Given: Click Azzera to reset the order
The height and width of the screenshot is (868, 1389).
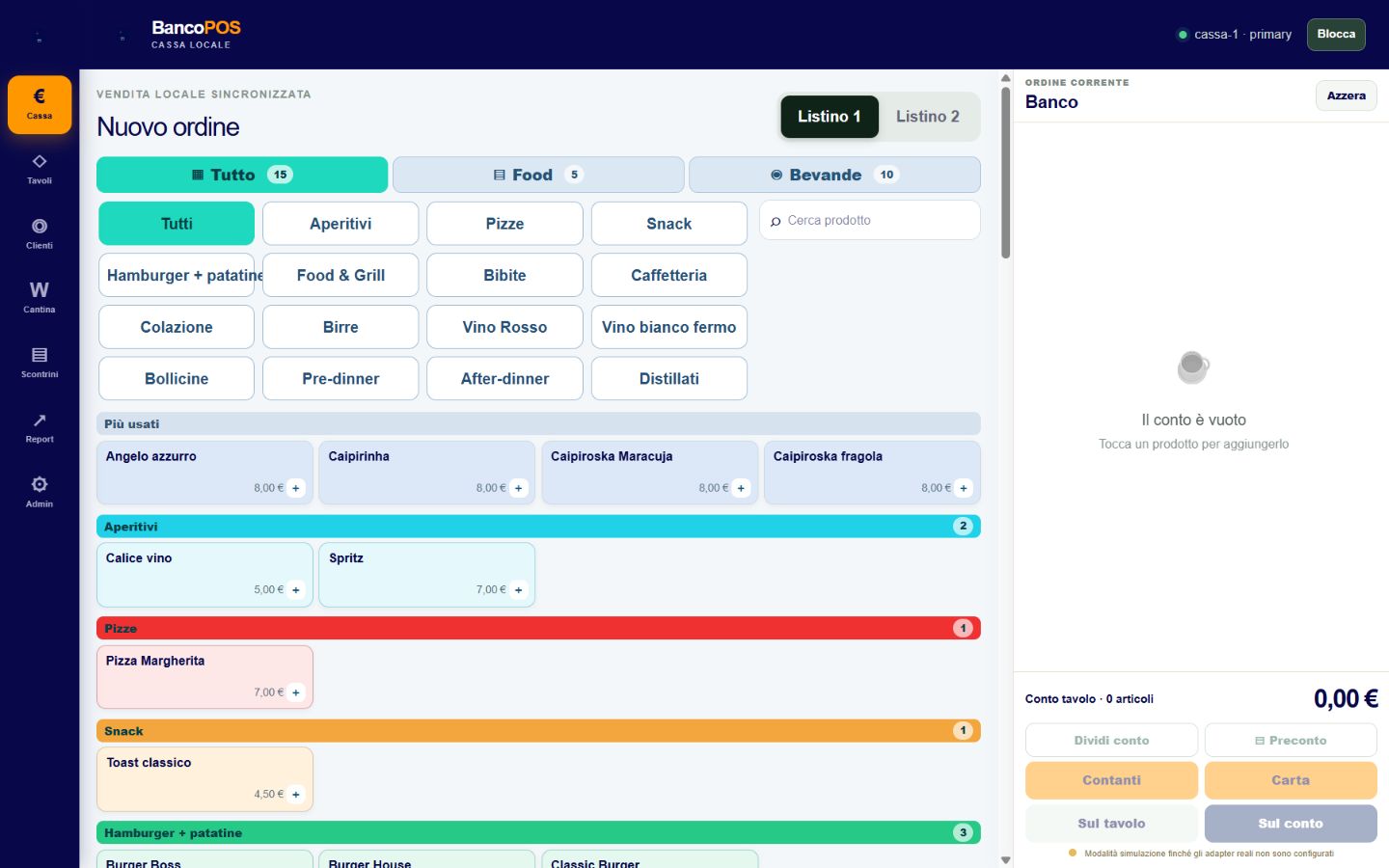Looking at the screenshot, I should pos(1347,95).
